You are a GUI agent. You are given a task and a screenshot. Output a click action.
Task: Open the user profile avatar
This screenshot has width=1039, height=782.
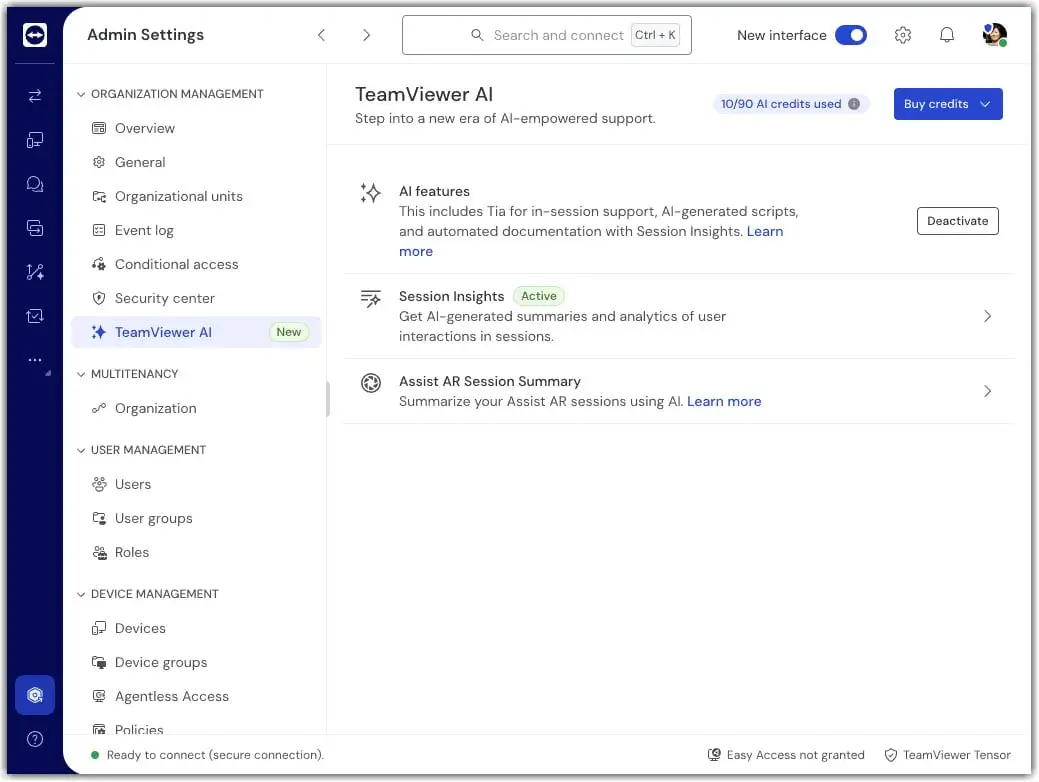pos(995,34)
